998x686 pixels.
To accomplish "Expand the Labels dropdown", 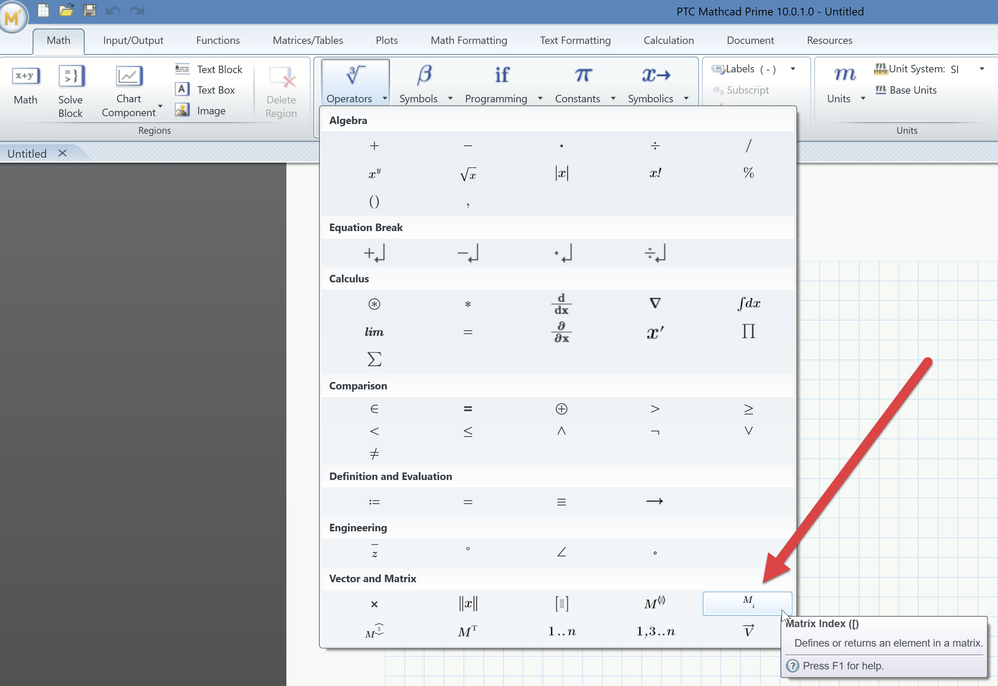I will pos(793,69).
